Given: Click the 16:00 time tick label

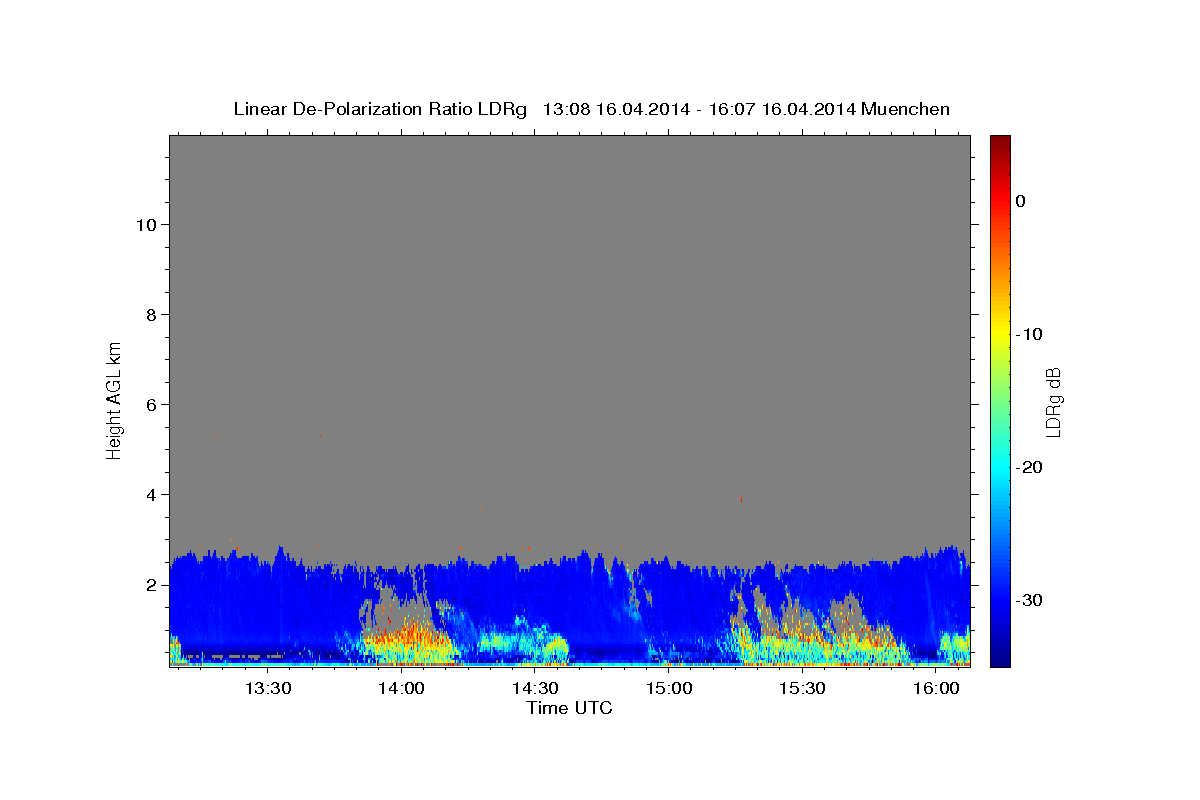Looking at the screenshot, I should pos(935,689).
